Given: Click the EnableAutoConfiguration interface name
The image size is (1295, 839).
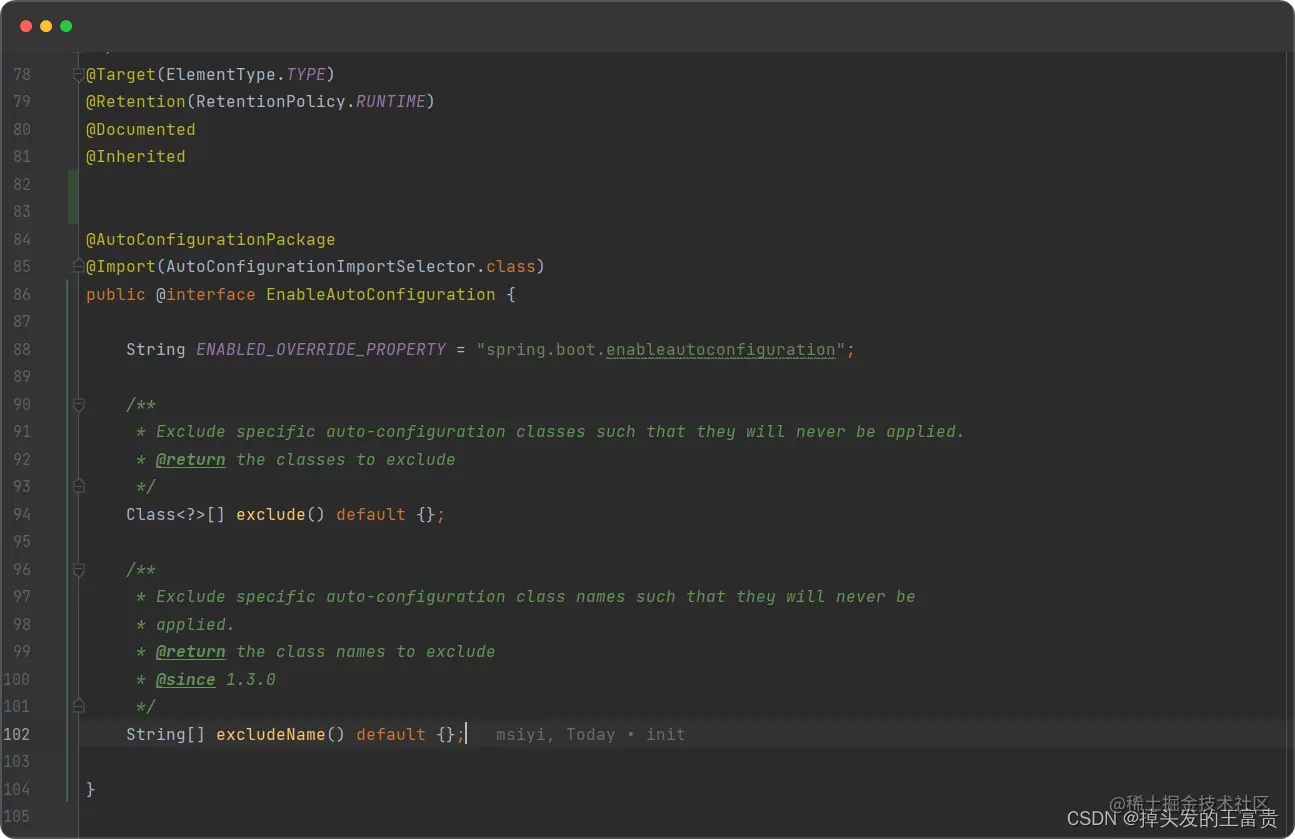Looking at the screenshot, I should point(381,295).
